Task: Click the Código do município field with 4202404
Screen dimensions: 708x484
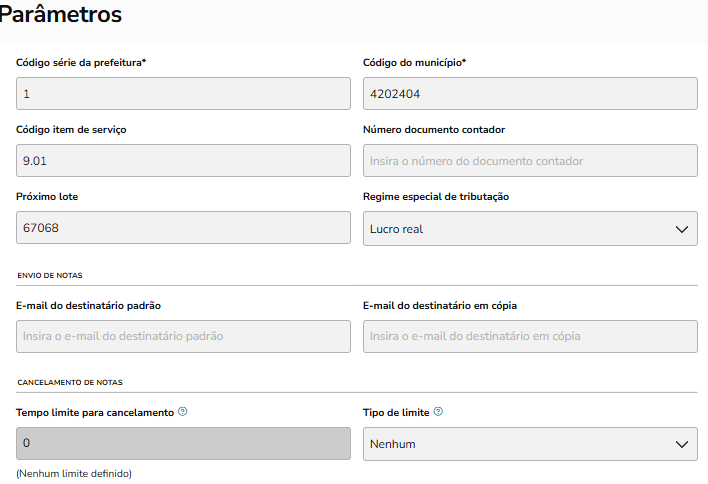Action: [x=529, y=93]
